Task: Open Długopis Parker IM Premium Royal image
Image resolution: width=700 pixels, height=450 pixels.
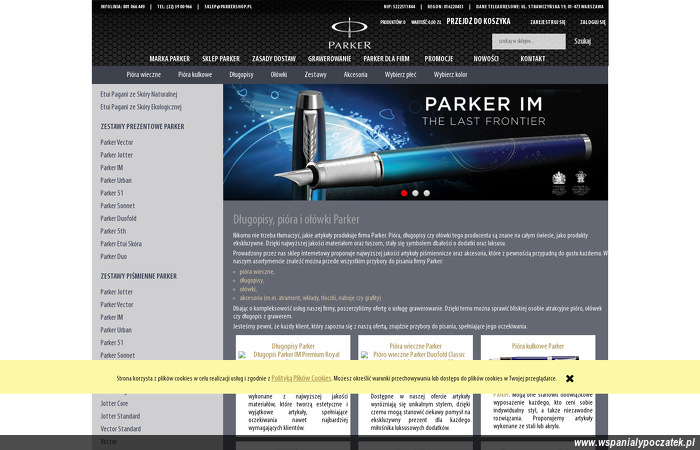Action: (293, 354)
